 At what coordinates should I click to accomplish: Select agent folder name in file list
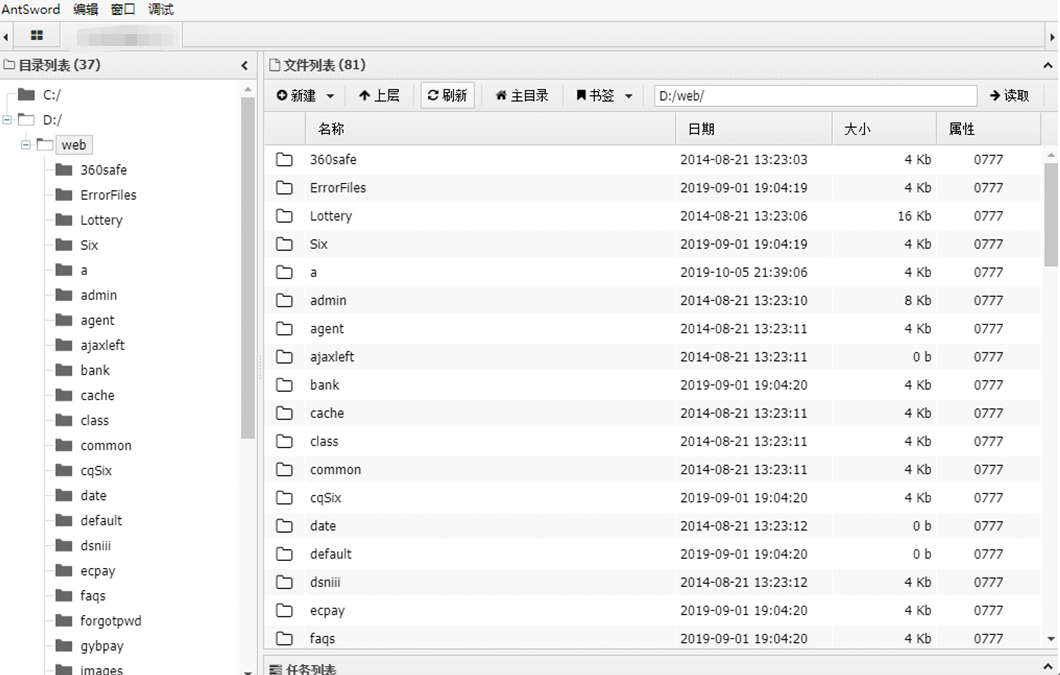tap(327, 329)
